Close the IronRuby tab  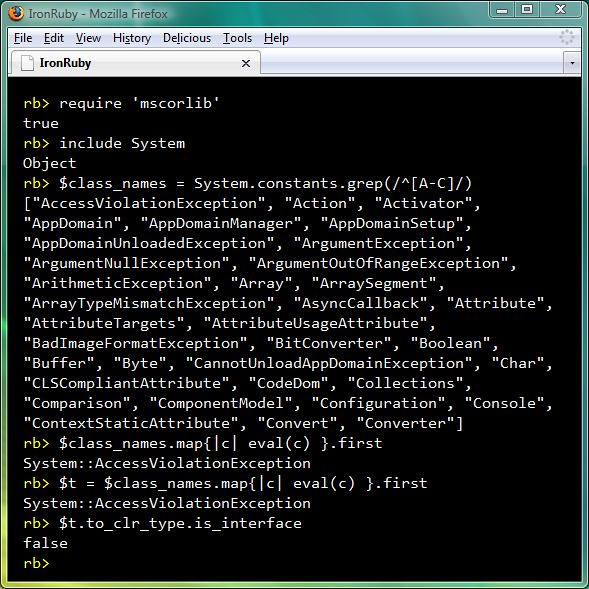click(x=246, y=63)
